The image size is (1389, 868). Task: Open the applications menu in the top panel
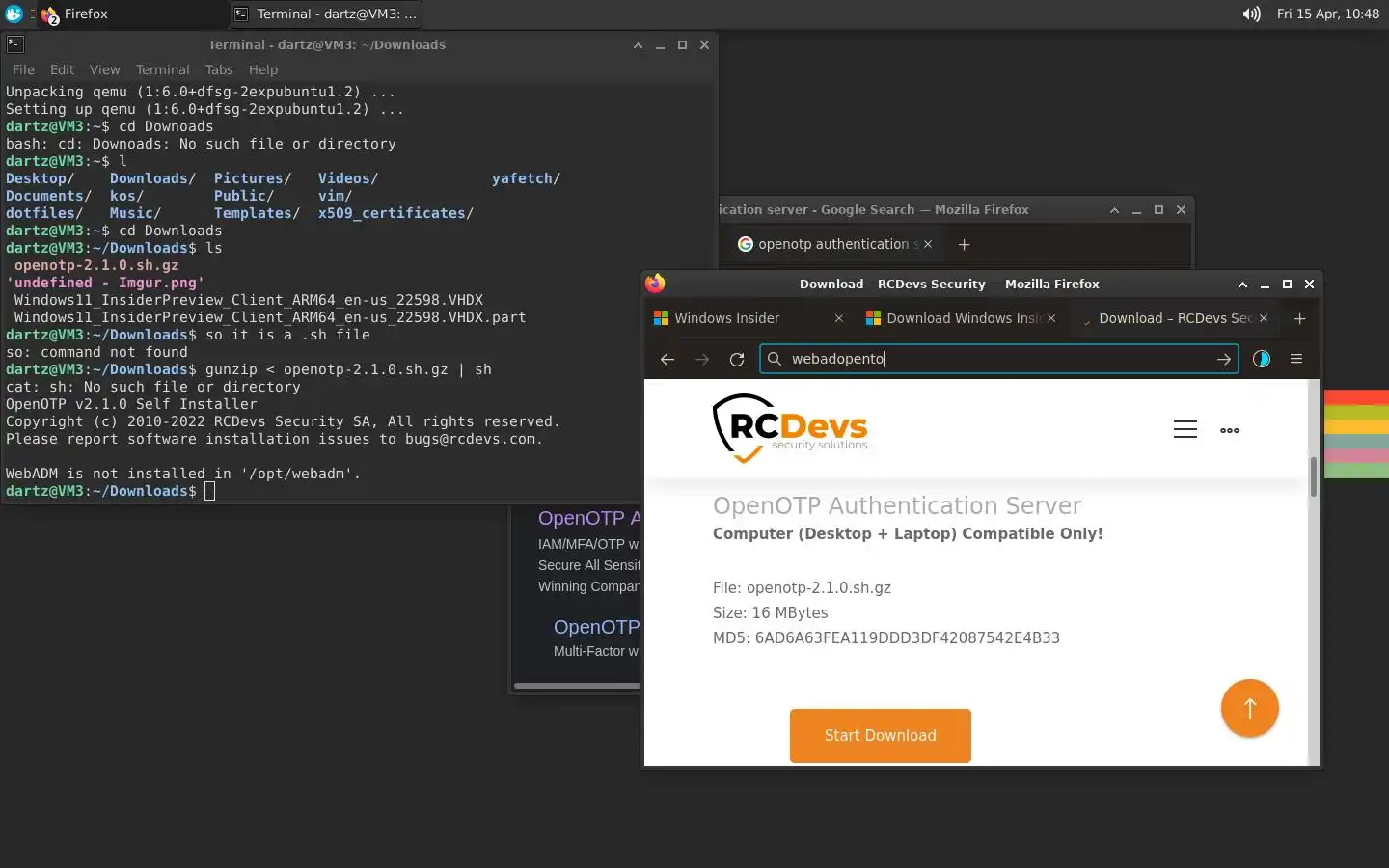coord(14,14)
